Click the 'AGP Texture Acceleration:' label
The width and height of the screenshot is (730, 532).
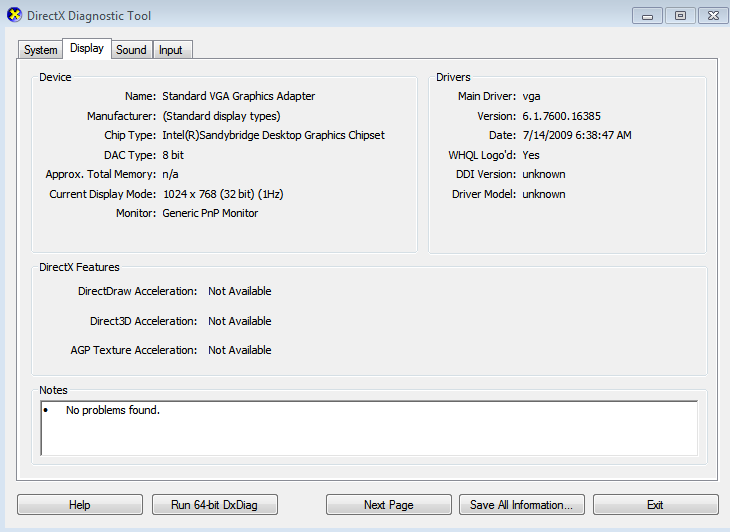pos(134,350)
